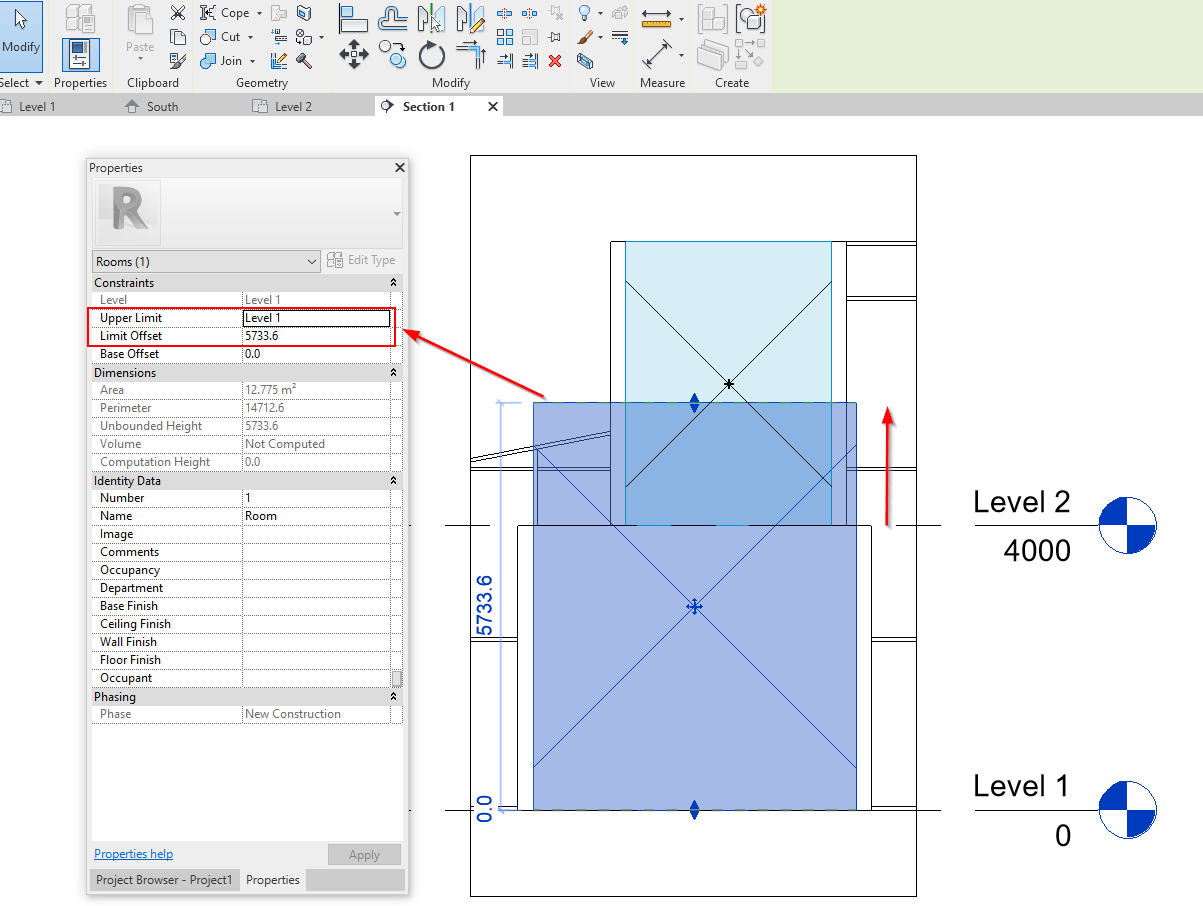Click the Delete red X tool
Image resolution: width=1203 pixels, height=906 pixels.
pos(554,61)
